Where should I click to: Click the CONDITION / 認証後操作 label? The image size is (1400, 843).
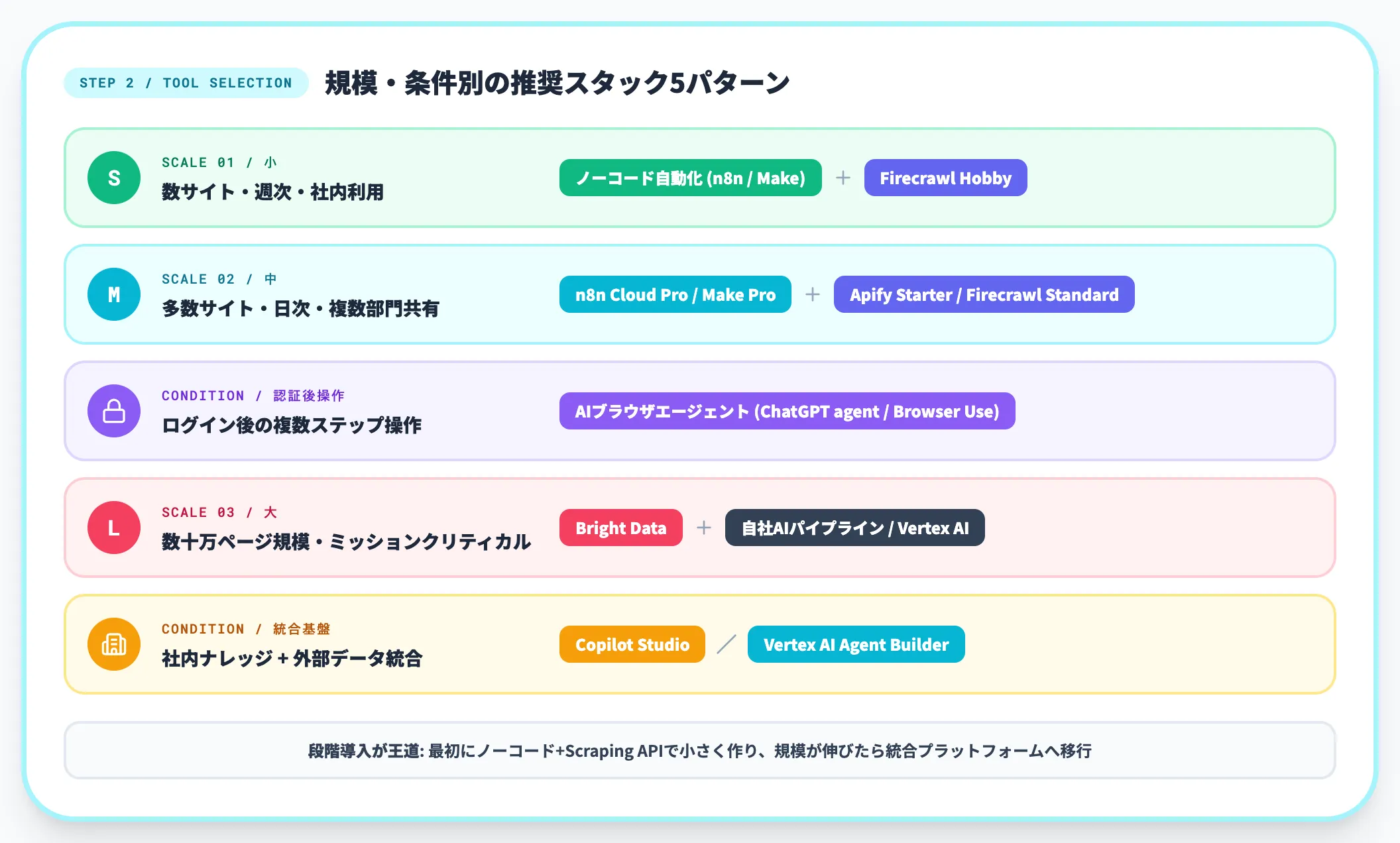pyautogui.click(x=253, y=396)
